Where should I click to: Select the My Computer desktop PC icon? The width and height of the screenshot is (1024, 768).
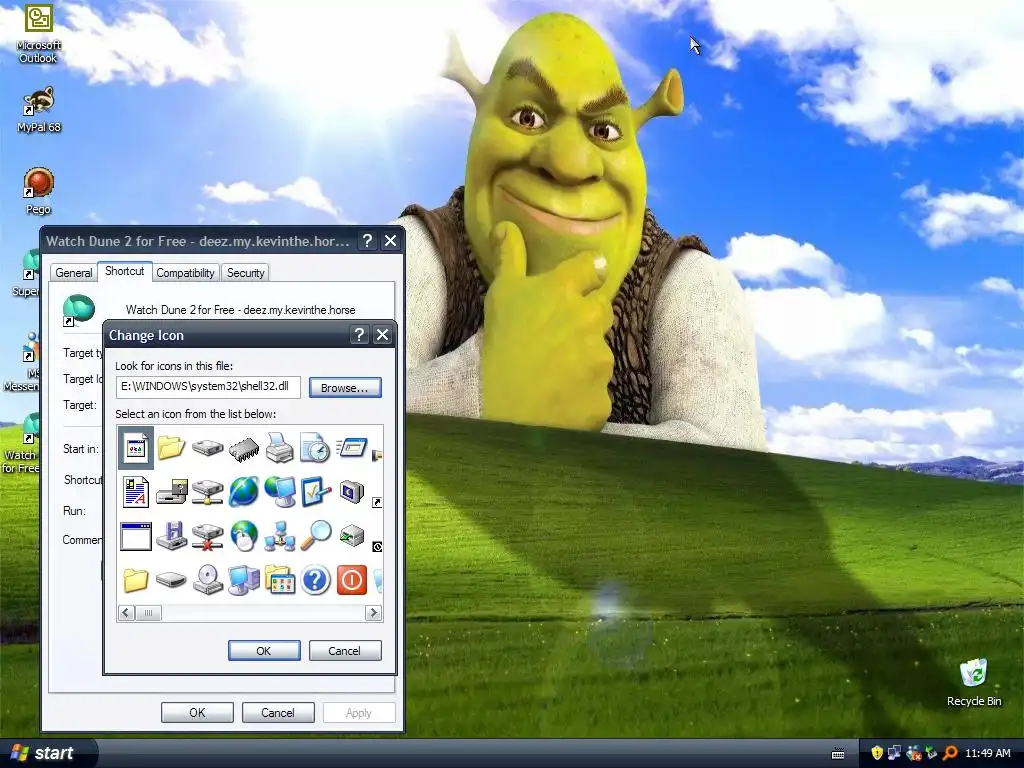[x=244, y=580]
